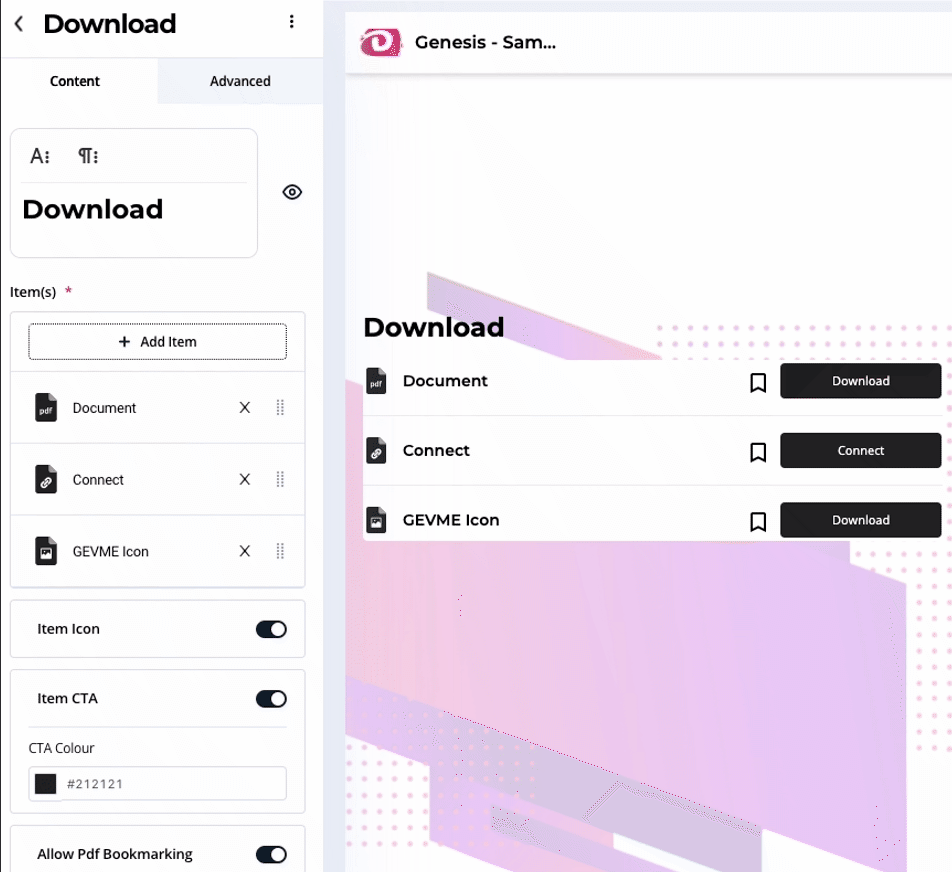Open the three-dot options menu
Screen dimensions: 952x872
(291, 22)
